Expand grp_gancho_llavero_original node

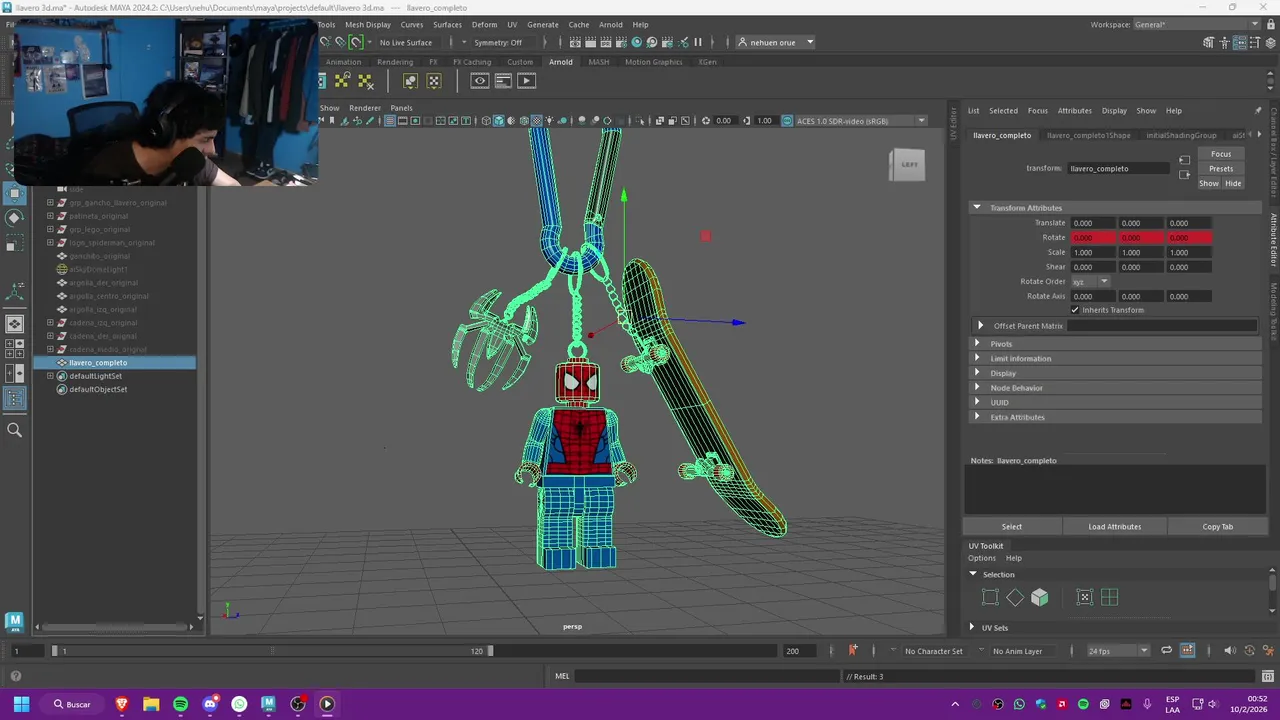point(50,203)
